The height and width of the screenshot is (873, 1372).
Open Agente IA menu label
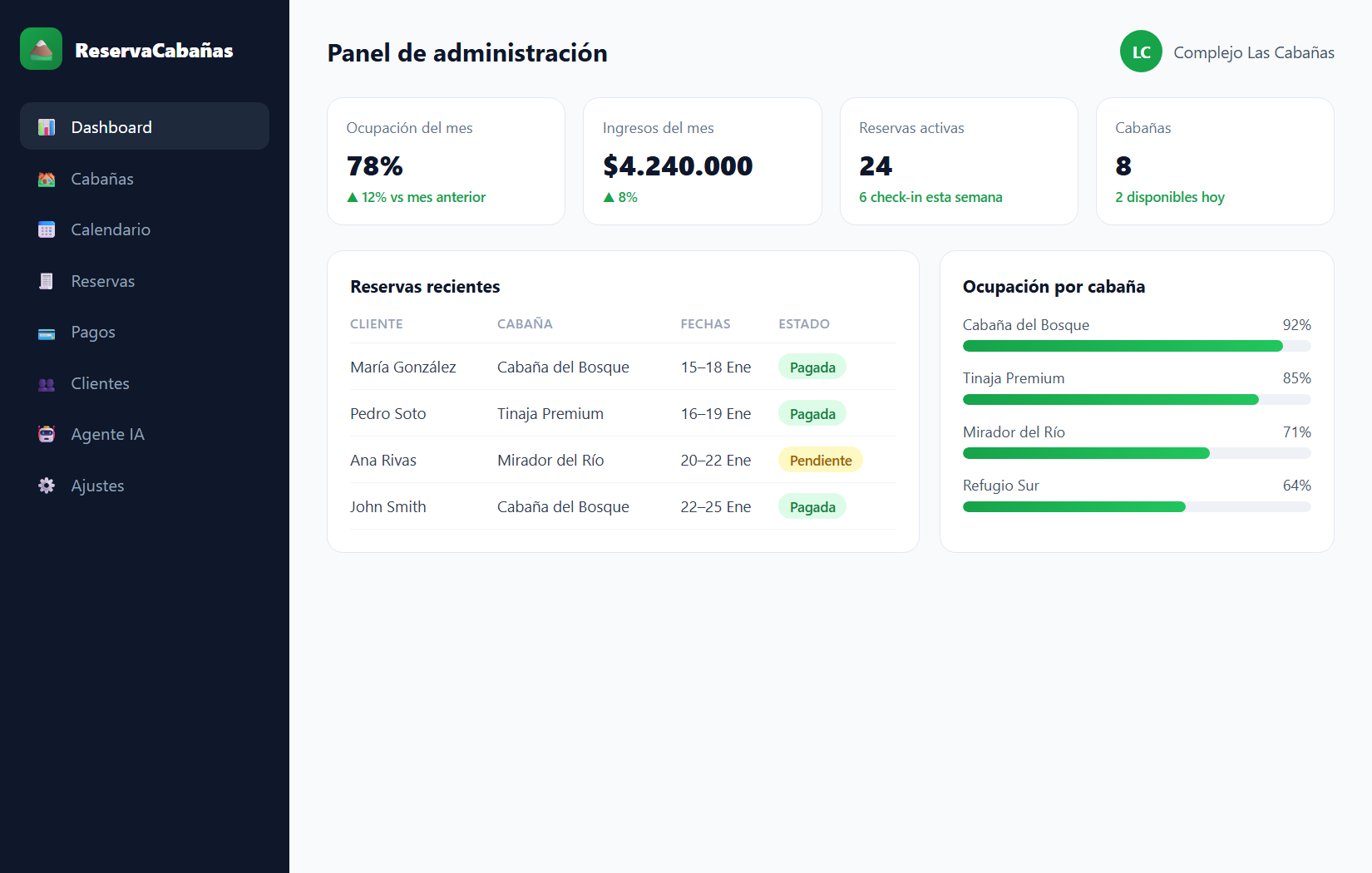click(x=108, y=434)
